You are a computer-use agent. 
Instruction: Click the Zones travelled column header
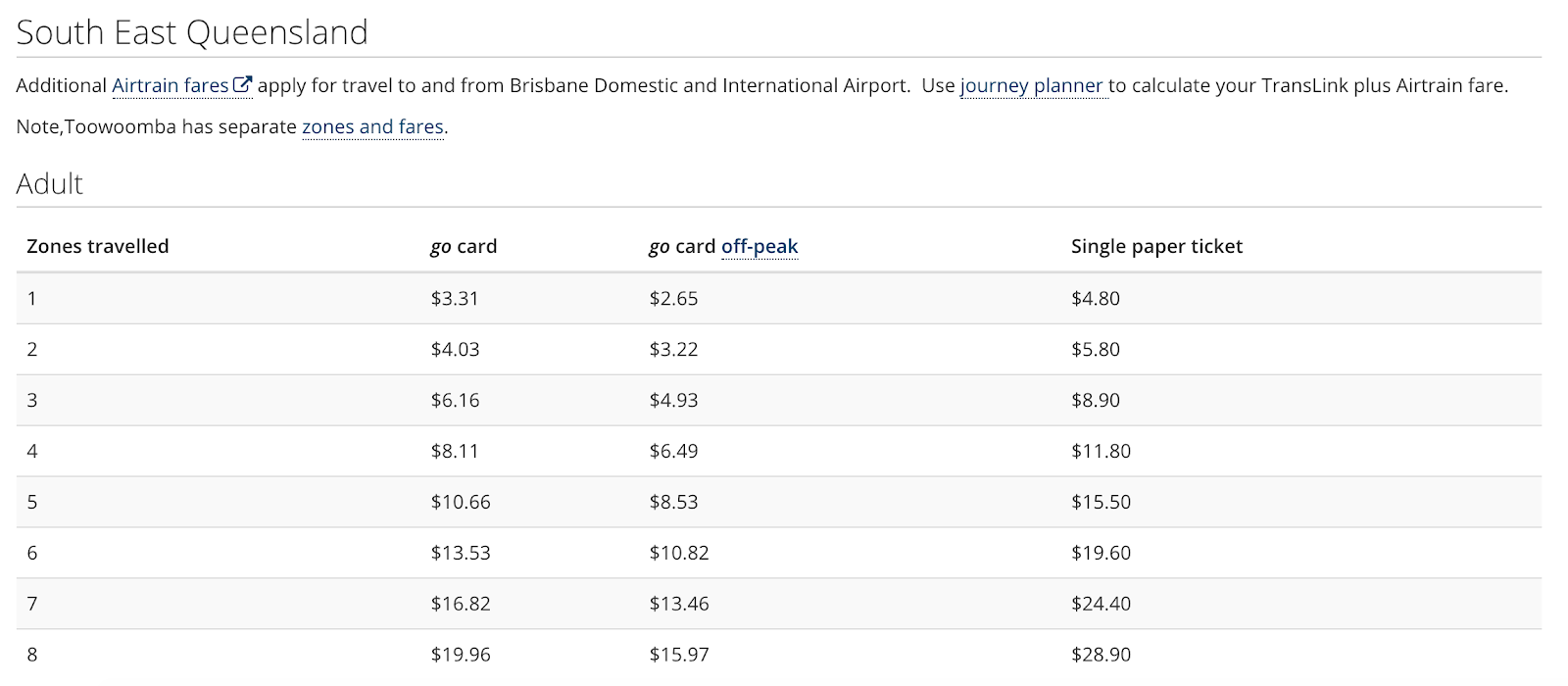(98, 247)
